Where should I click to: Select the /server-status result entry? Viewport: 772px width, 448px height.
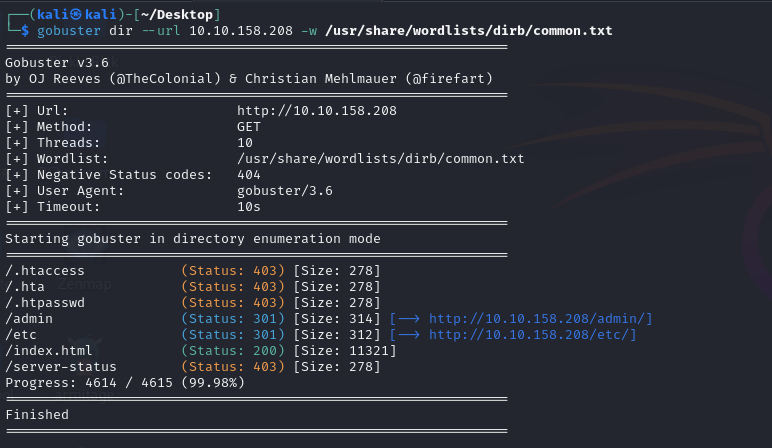tap(60, 366)
